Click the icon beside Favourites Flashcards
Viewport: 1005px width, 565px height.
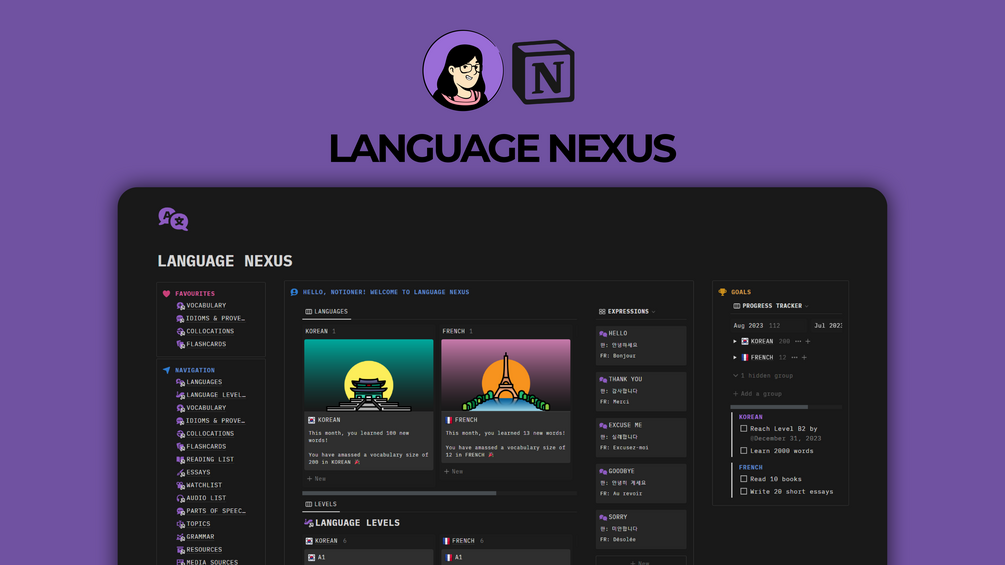[180, 345]
